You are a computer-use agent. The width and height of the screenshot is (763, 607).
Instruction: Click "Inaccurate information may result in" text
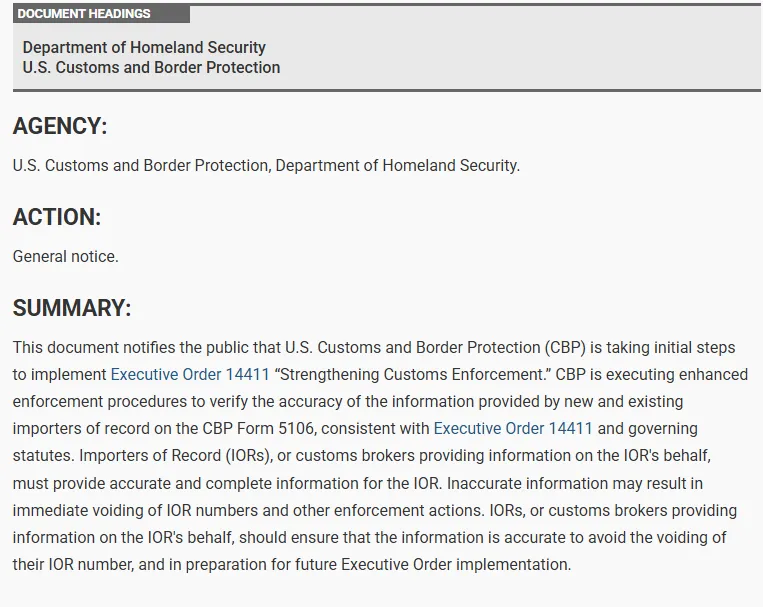(575, 484)
